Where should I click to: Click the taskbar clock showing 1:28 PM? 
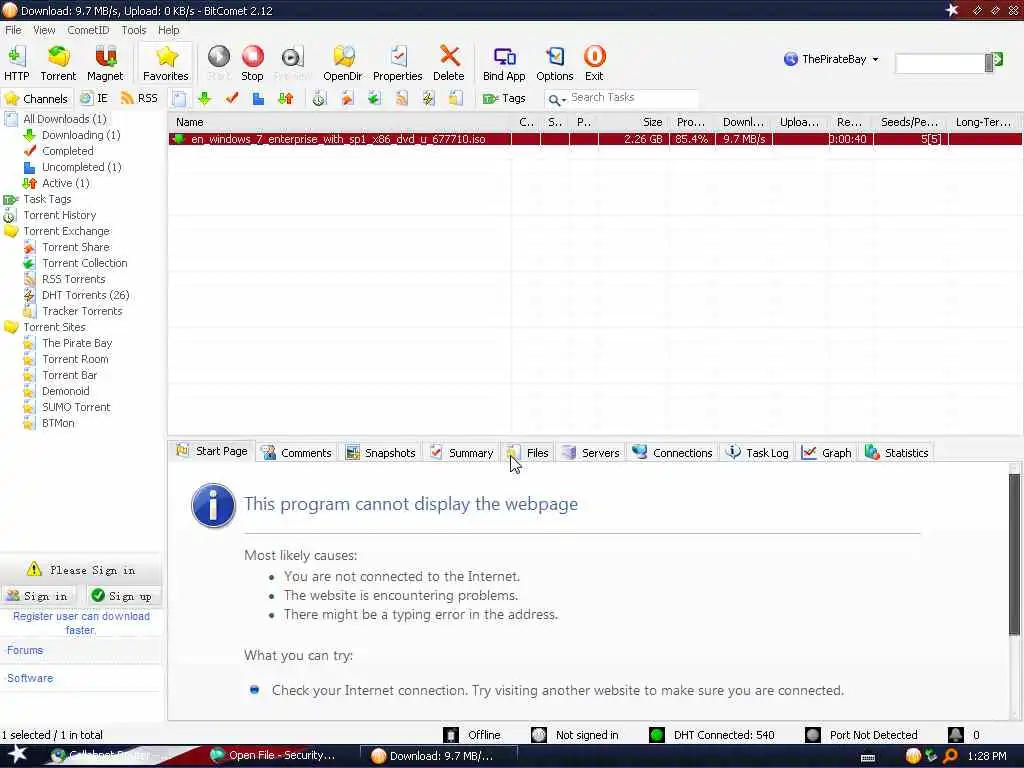pos(987,756)
